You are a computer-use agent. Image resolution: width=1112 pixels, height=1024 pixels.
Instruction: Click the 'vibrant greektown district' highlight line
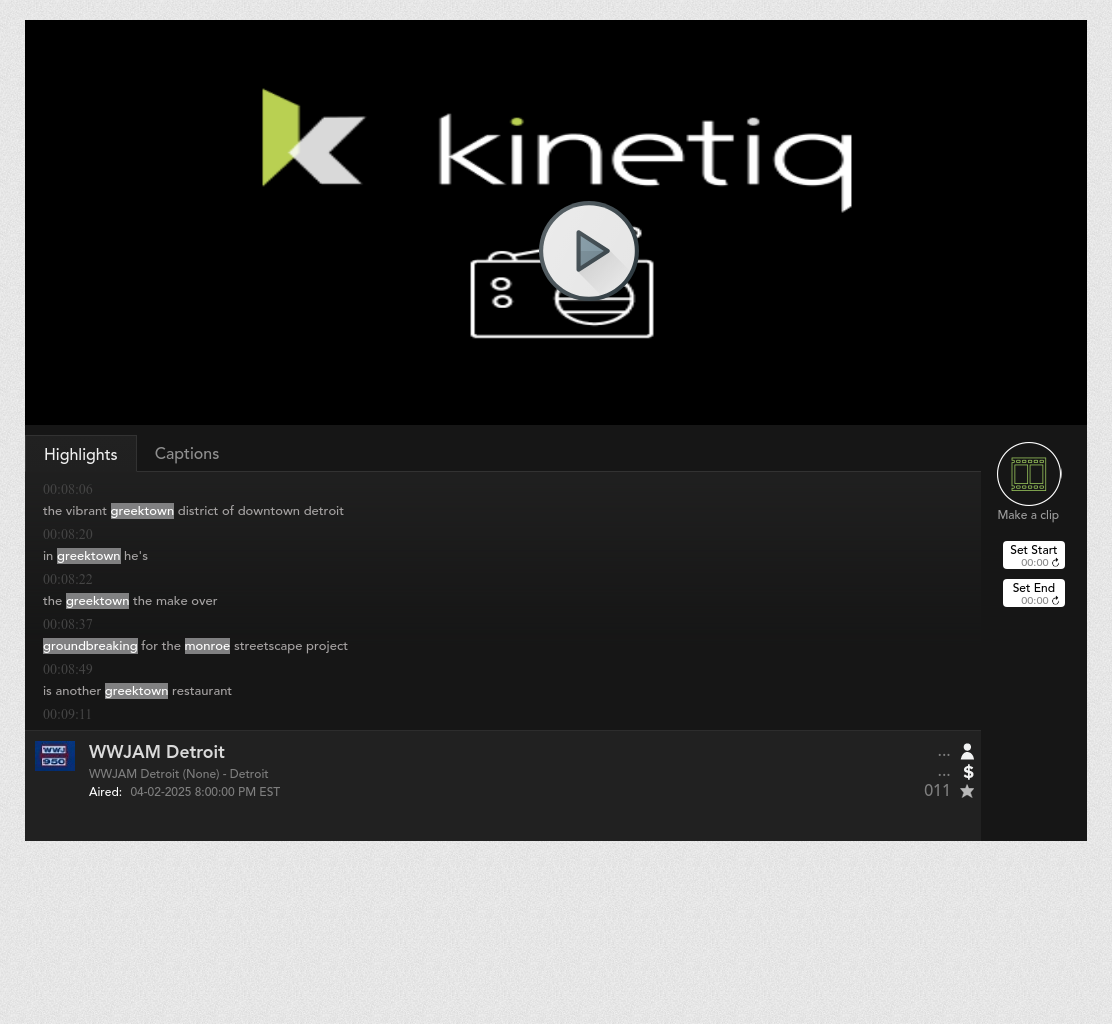point(193,511)
